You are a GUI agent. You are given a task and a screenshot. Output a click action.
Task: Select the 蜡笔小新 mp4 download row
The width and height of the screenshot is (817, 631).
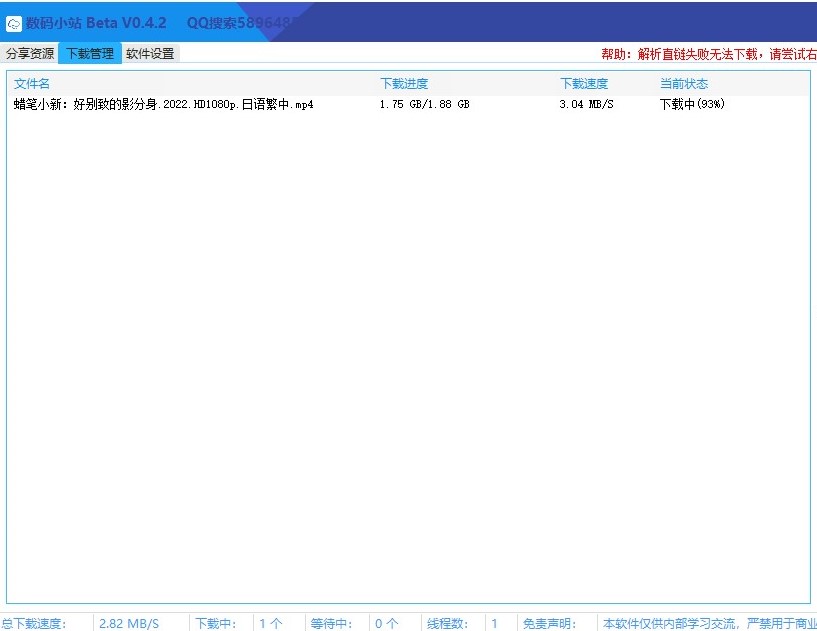(x=164, y=104)
